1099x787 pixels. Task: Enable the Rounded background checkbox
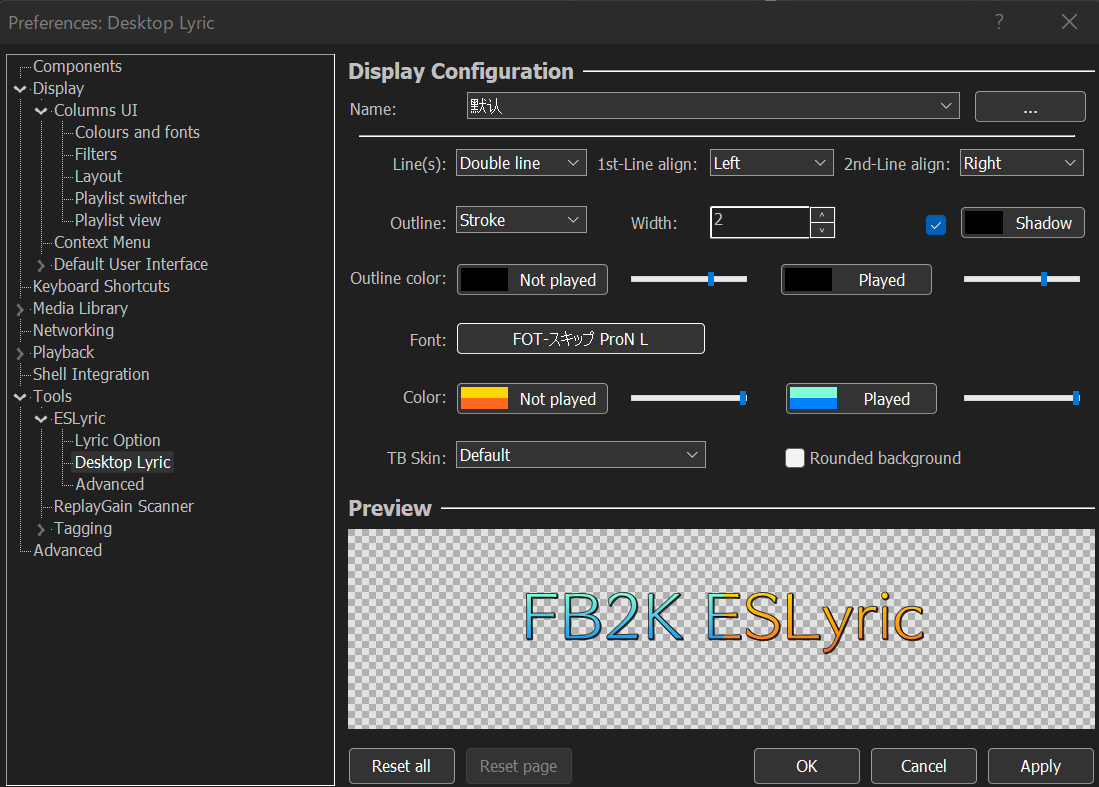(x=795, y=458)
